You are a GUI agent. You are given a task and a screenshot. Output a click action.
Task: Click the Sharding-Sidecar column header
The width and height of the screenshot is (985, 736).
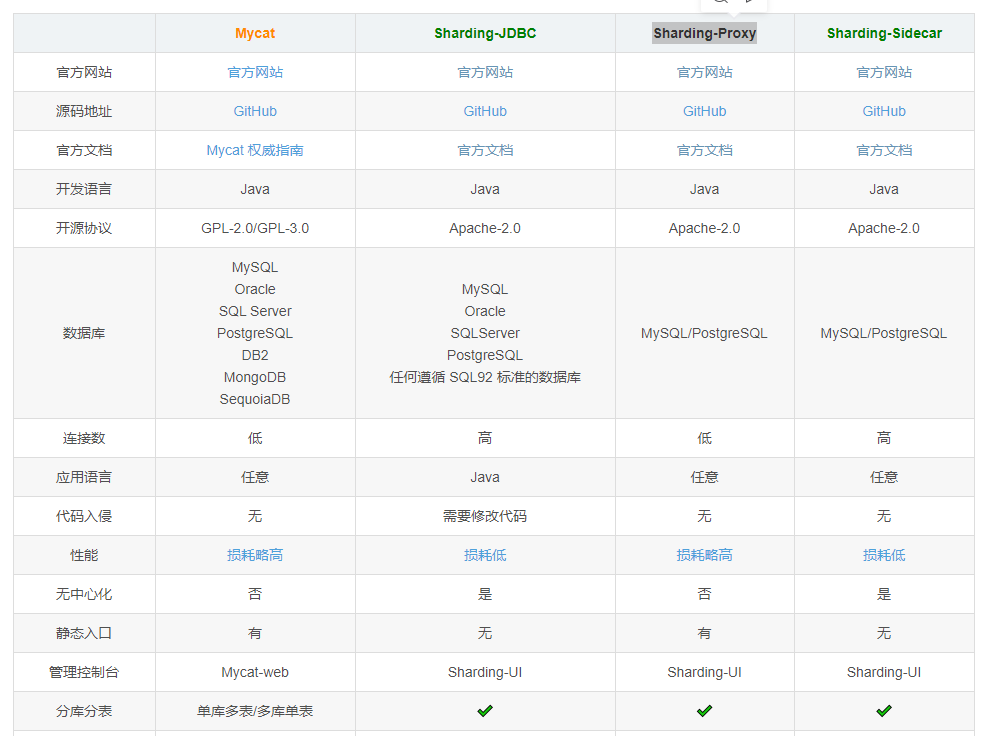(x=884, y=33)
